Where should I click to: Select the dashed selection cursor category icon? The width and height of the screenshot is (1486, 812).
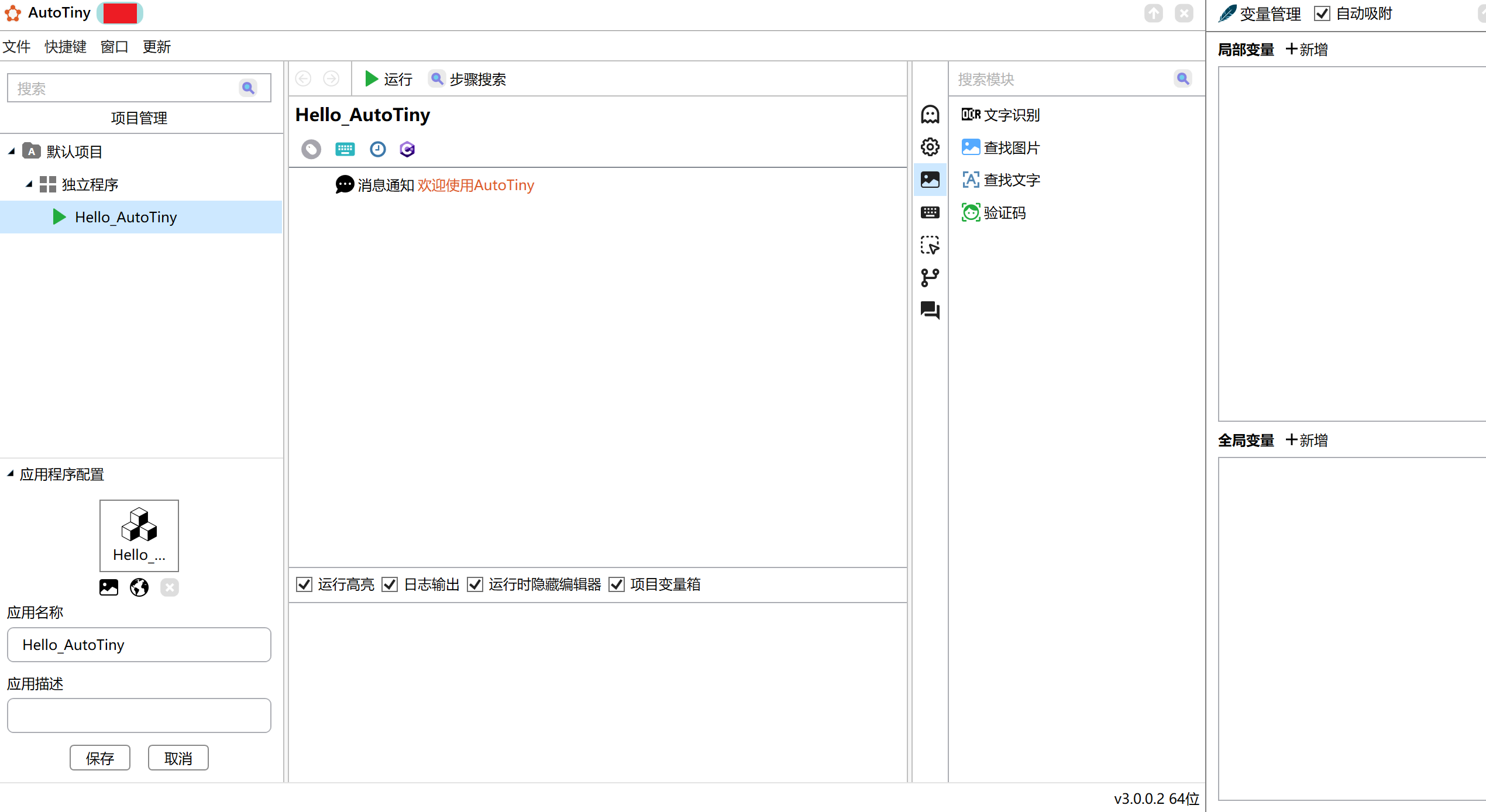pos(930,245)
